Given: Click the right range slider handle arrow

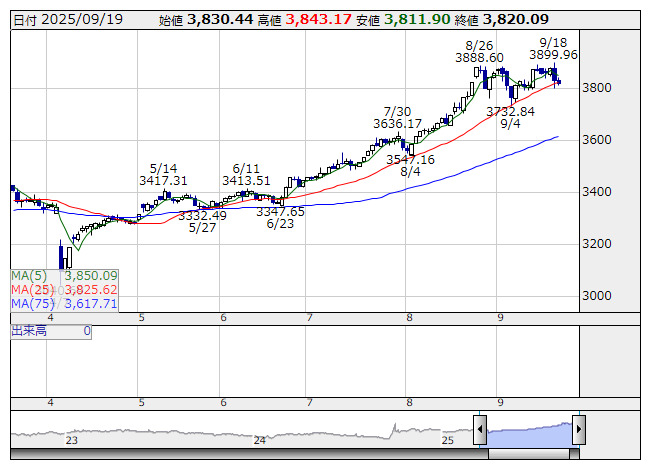Looking at the screenshot, I should coord(579,430).
